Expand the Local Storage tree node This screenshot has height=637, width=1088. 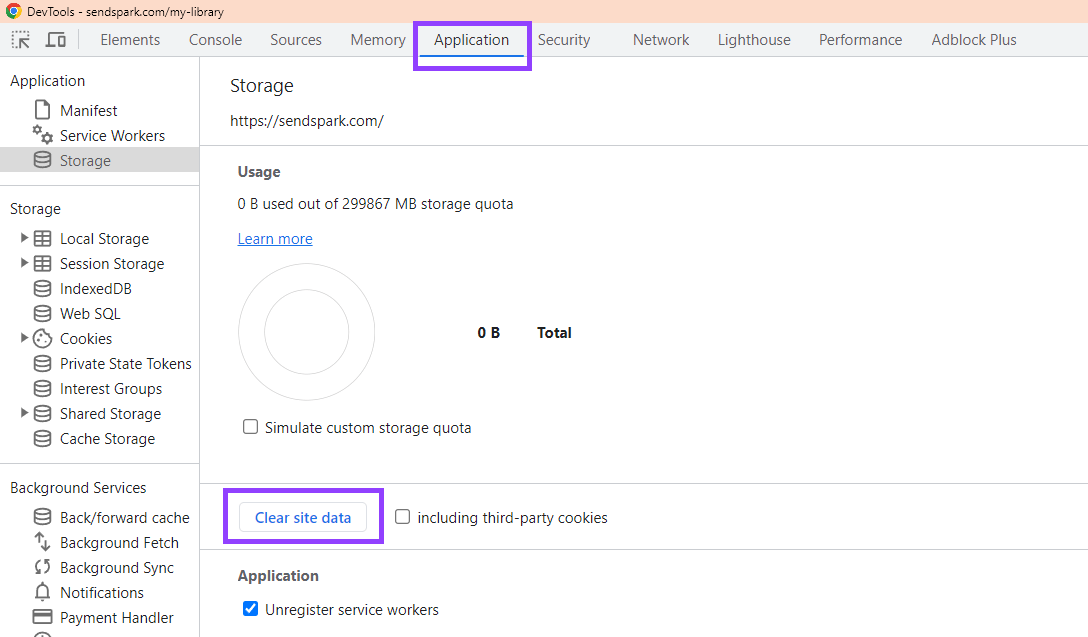pyautogui.click(x=24, y=238)
